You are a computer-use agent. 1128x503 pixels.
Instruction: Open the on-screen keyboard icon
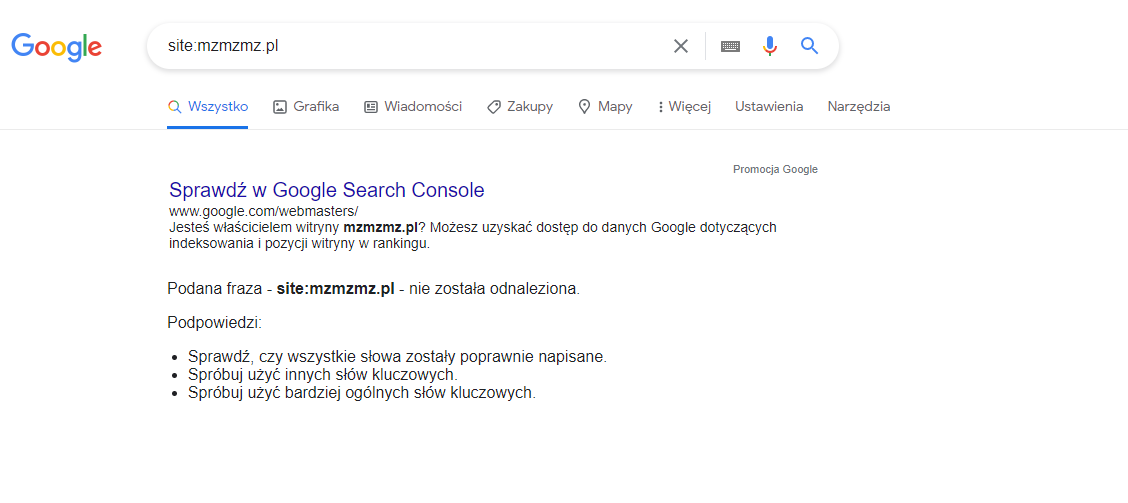[x=731, y=46]
